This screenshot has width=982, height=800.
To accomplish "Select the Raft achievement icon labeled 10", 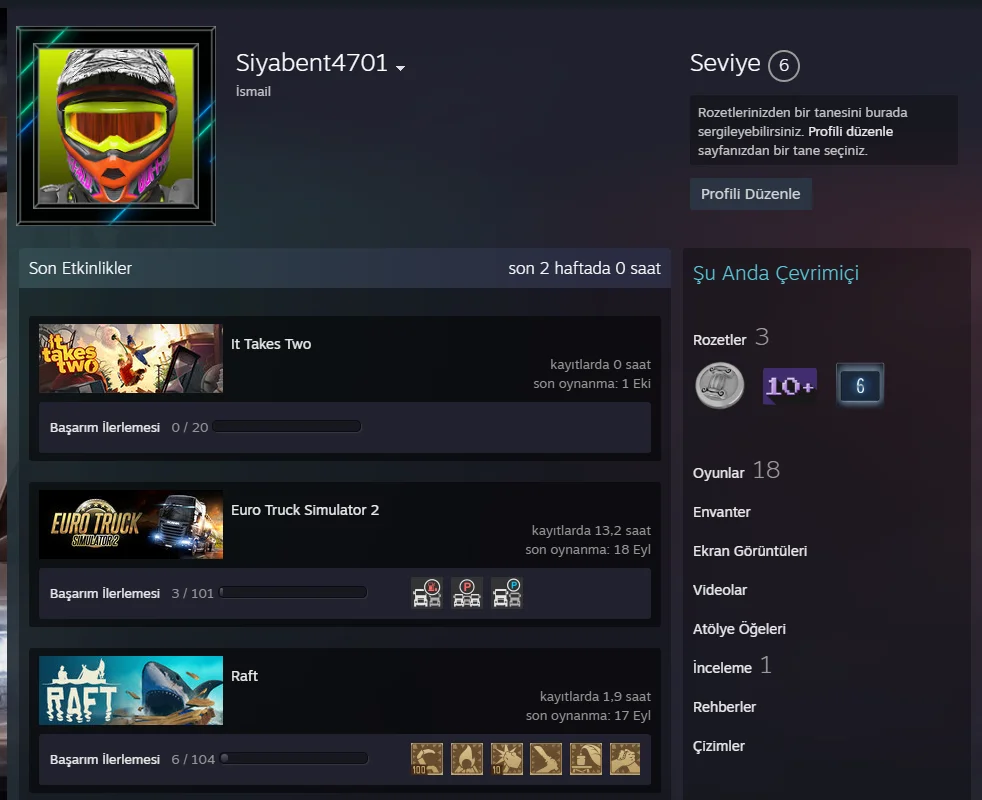I will click(x=507, y=759).
